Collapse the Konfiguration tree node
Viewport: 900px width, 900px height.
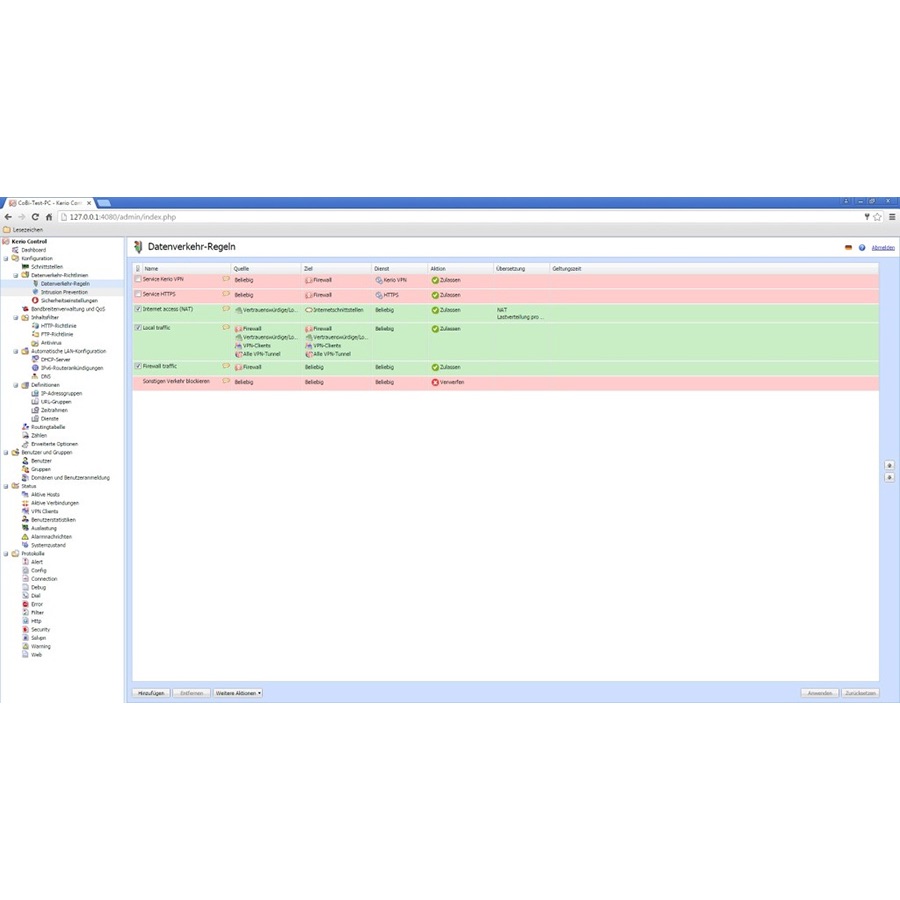6,259
